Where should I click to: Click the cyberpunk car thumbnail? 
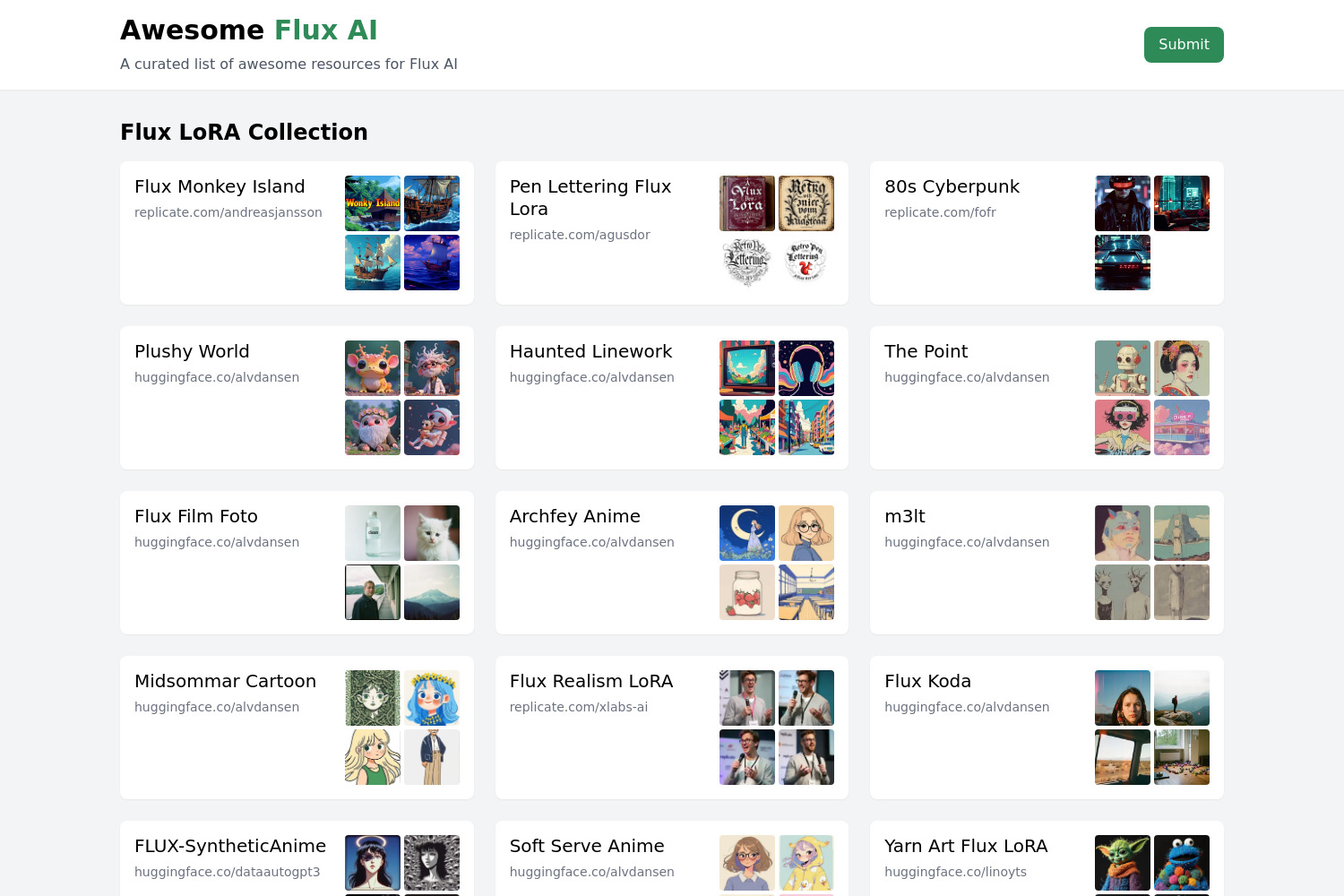pos(1123,263)
